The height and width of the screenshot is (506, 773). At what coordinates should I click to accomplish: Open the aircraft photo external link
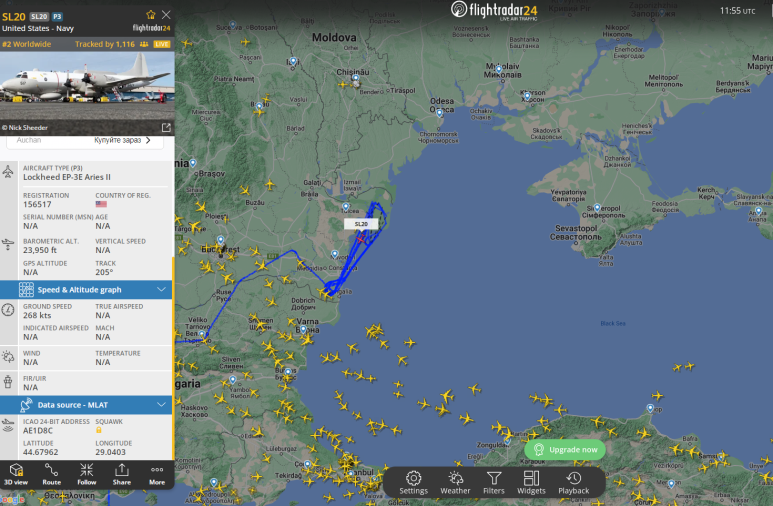(x=166, y=128)
